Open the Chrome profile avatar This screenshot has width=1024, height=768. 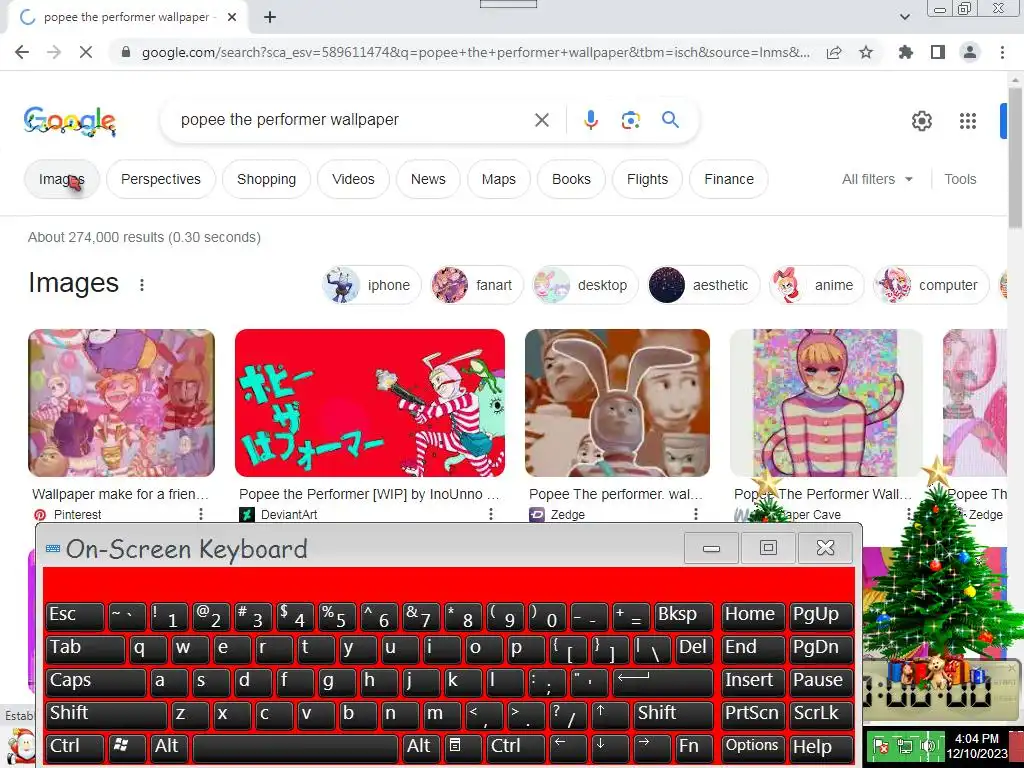pyautogui.click(x=970, y=52)
